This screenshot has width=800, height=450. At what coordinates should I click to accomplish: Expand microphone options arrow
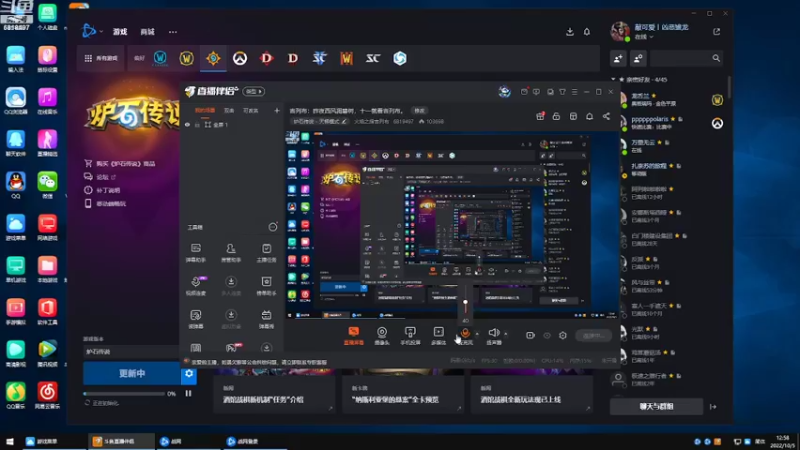click(x=477, y=334)
